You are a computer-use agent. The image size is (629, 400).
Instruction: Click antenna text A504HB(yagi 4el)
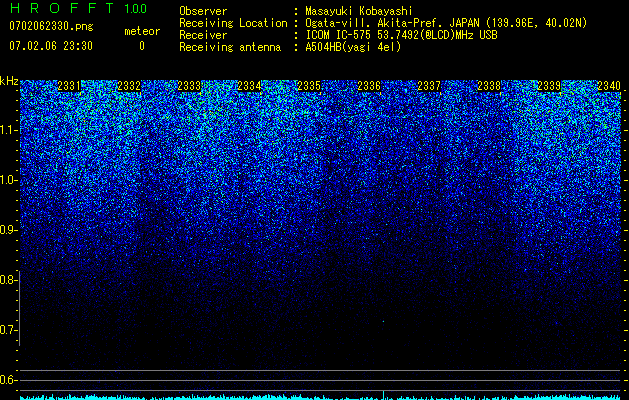point(353,47)
